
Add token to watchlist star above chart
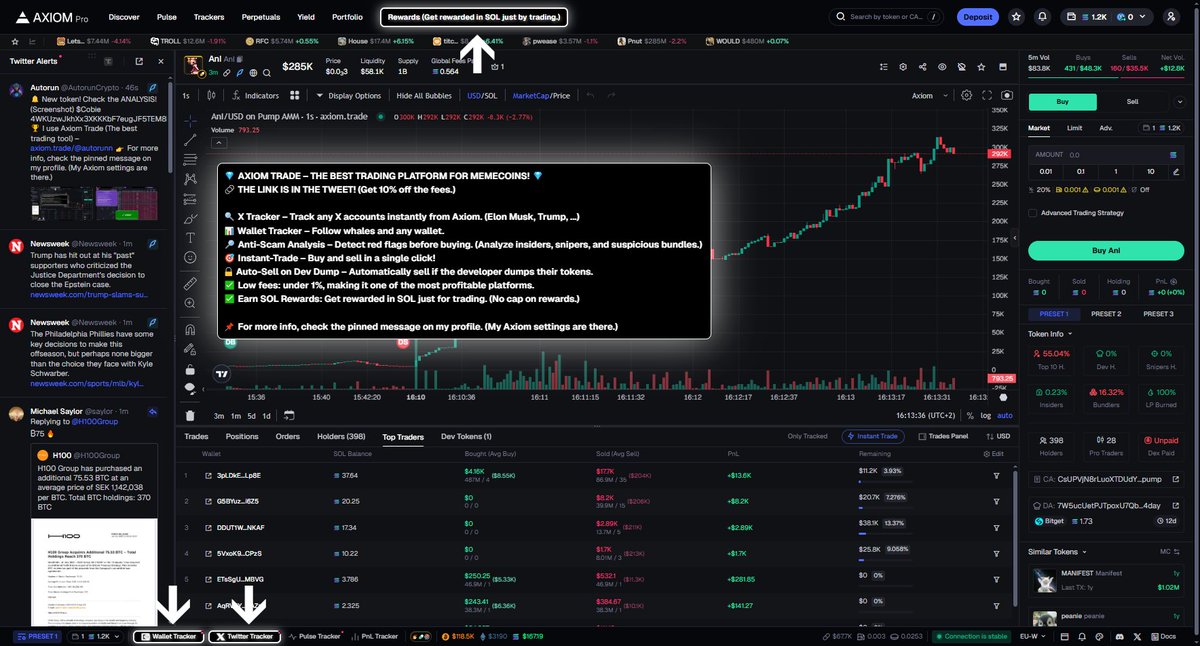tap(981, 67)
